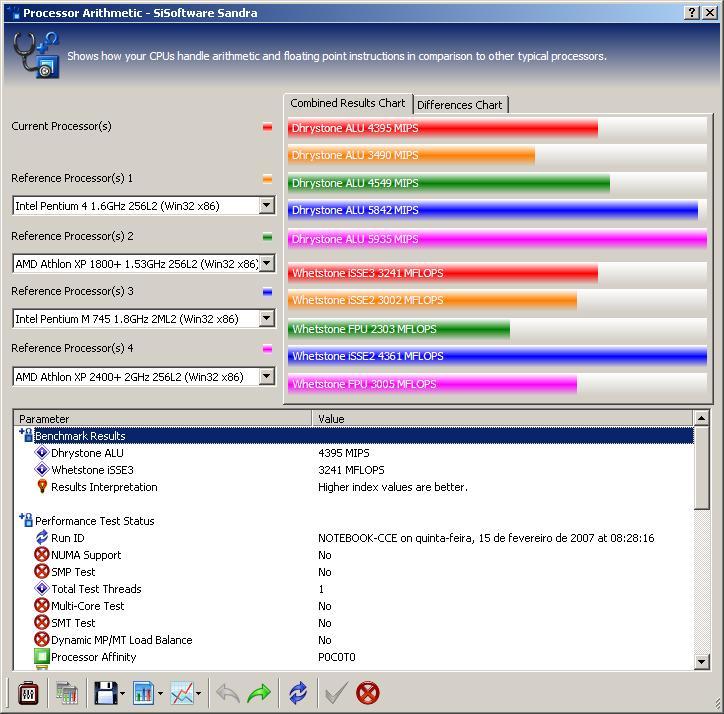Click the red Current Processor color swatch
724x714 pixels.
click(x=267, y=127)
